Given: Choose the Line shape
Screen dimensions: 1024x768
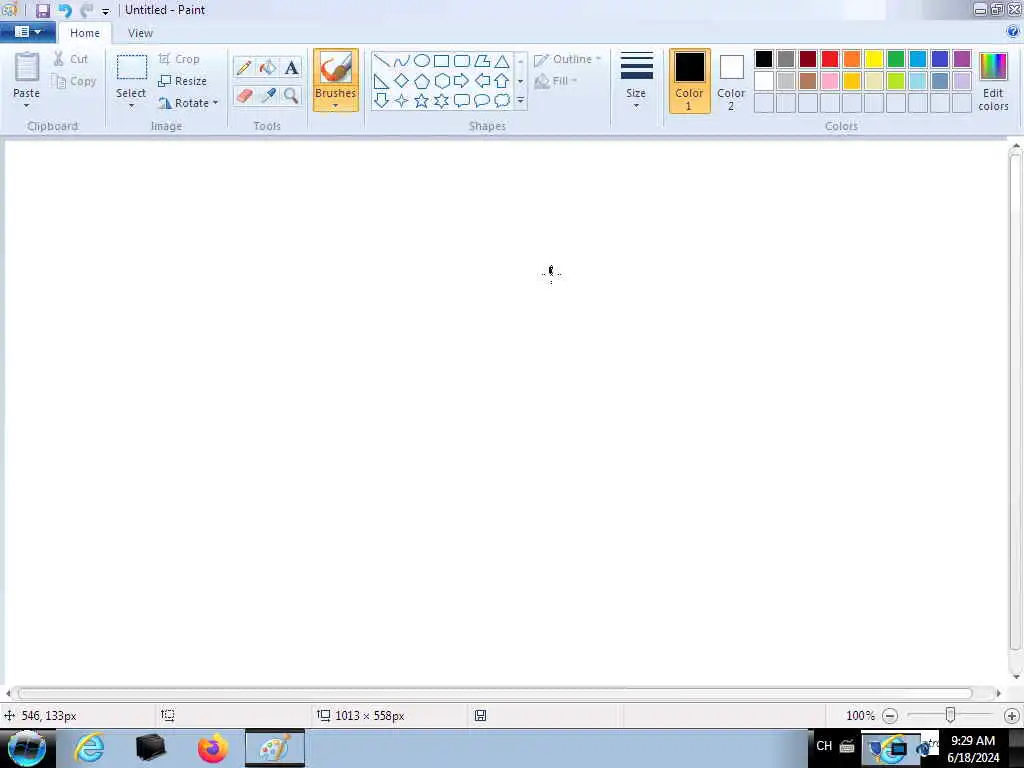Looking at the screenshot, I should tap(381, 61).
